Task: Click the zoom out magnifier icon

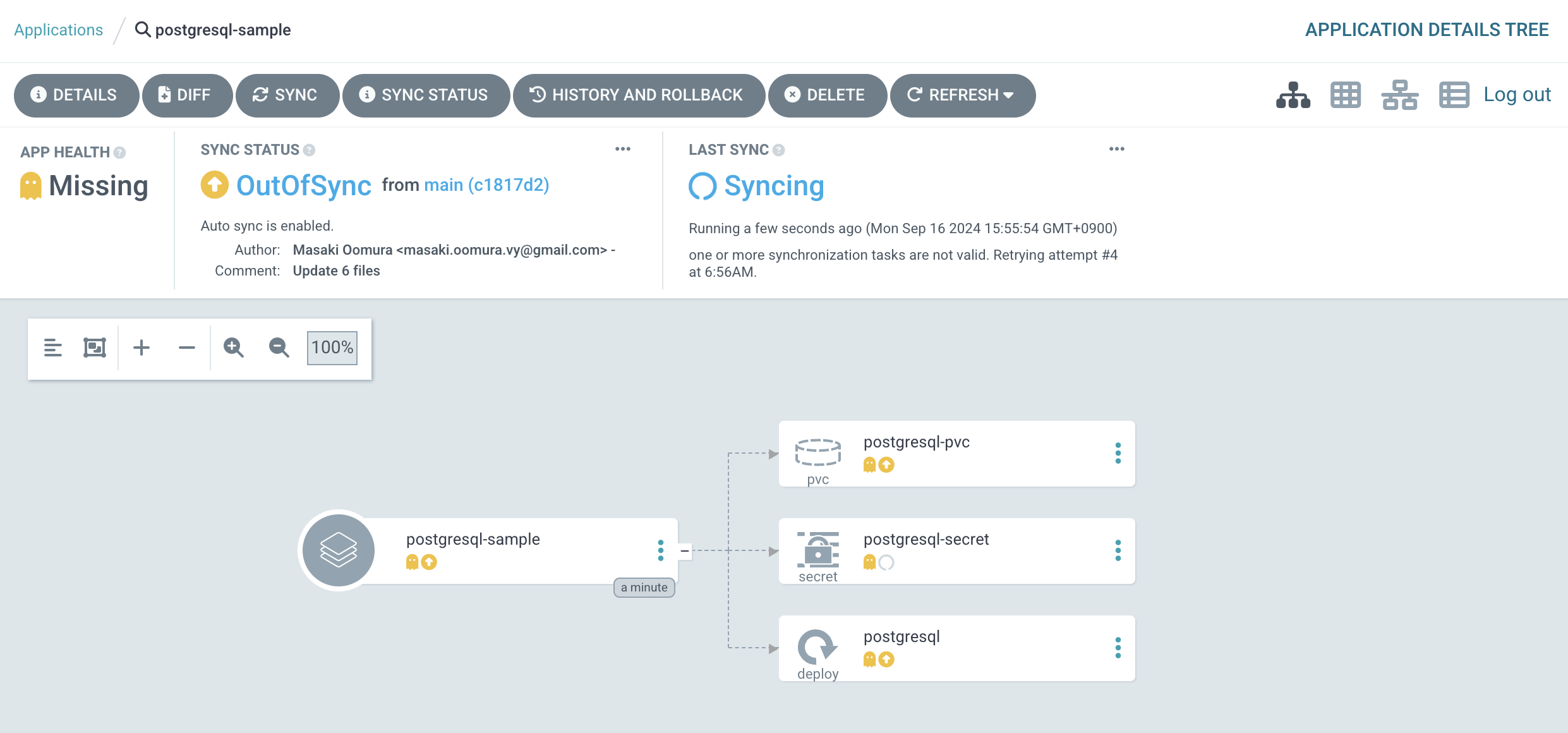Action: [x=279, y=348]
